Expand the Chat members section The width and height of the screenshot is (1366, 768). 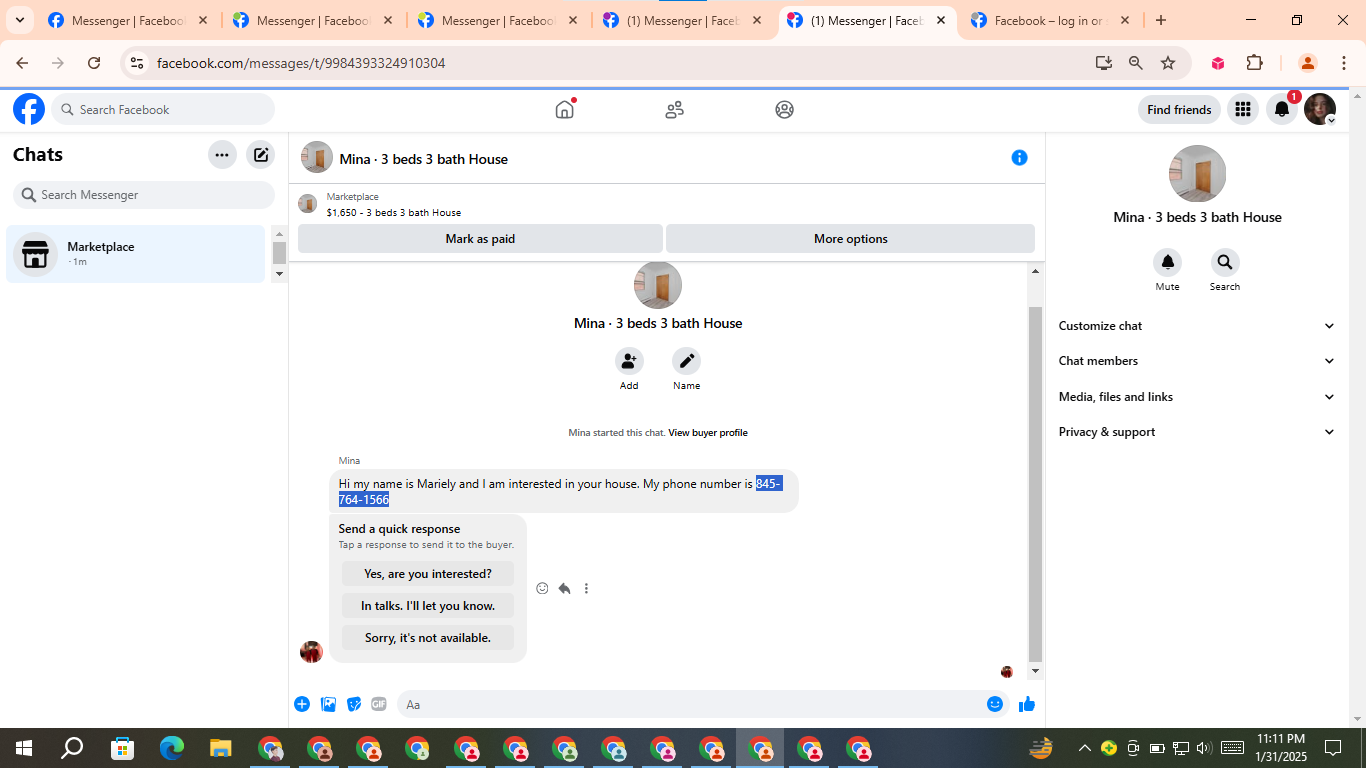coord(1197,361)
